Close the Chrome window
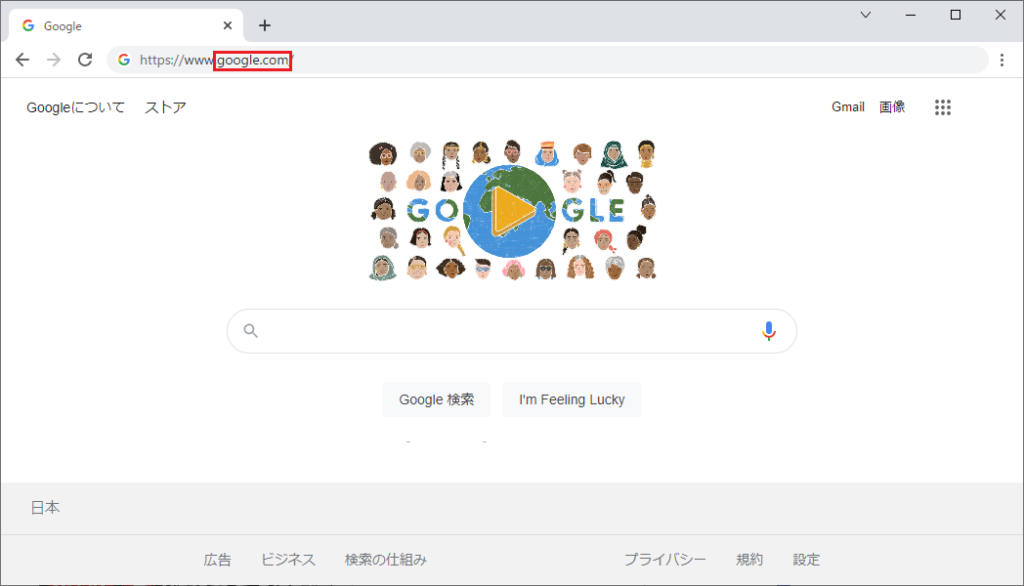The width and height of the screenshot is (1024, 586). click(x=1000, y=14)
